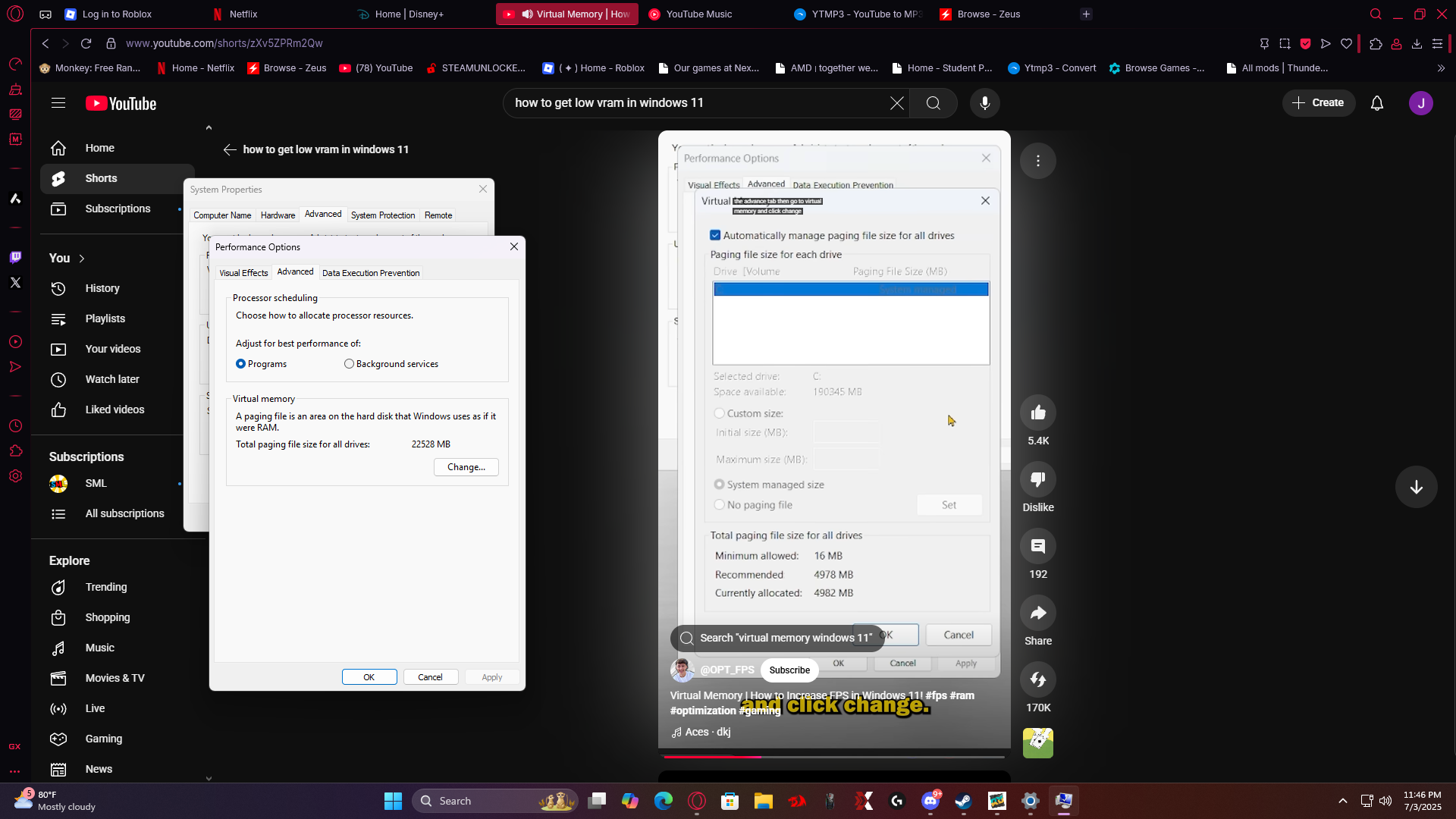Open the Data Execution Prevention tab
The image size is (1456, 819).
point(370,273)
